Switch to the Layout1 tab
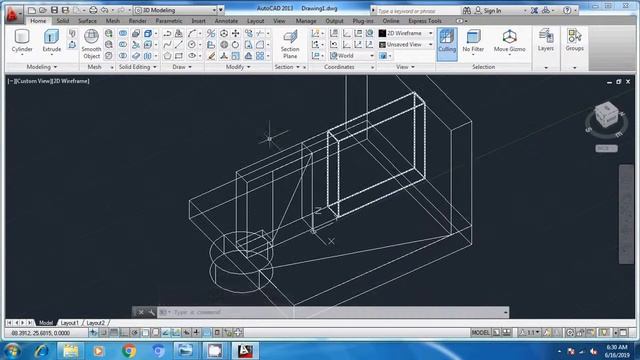 tap(69, 323)
